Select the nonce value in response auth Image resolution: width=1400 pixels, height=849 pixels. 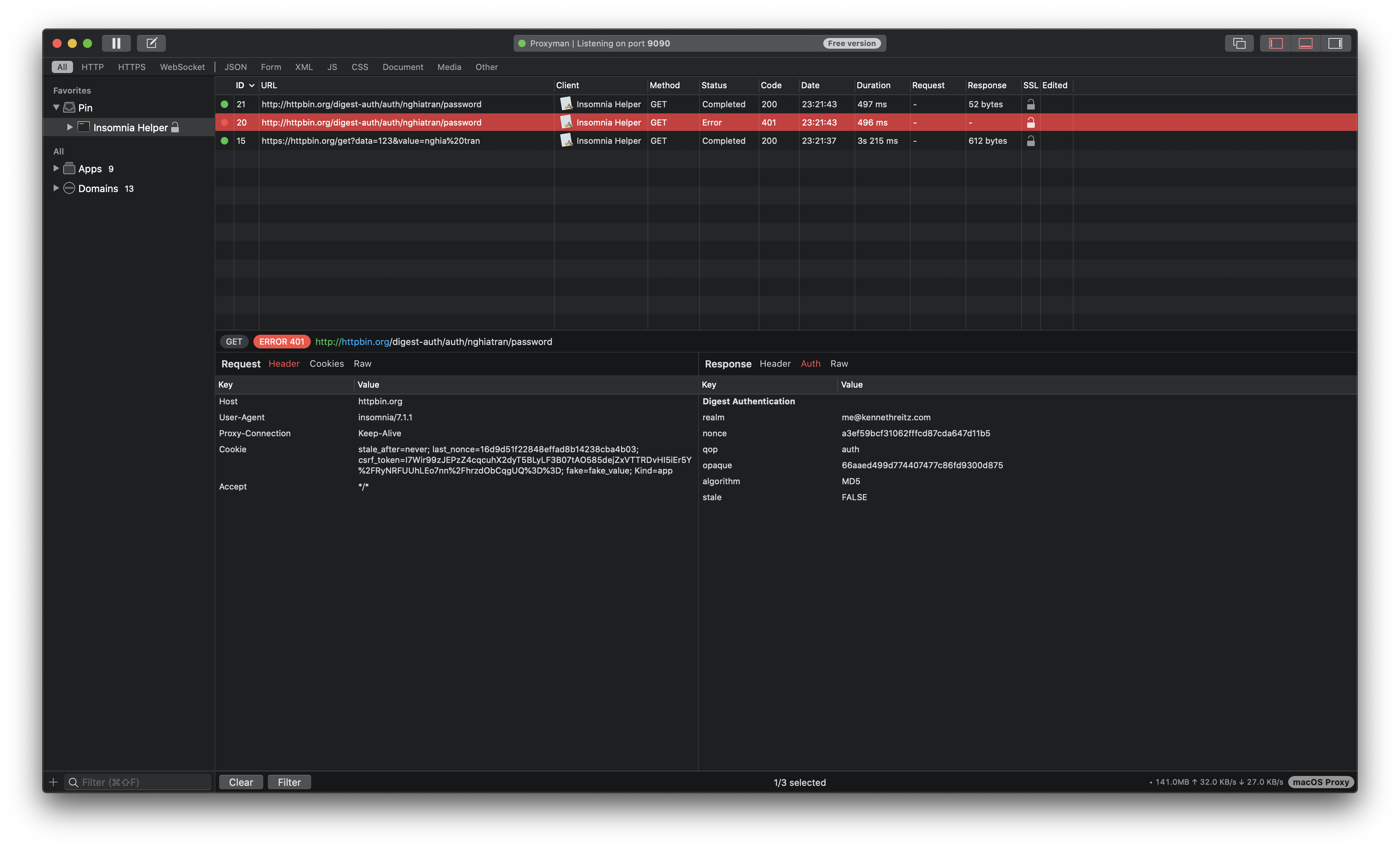(916, 433)
